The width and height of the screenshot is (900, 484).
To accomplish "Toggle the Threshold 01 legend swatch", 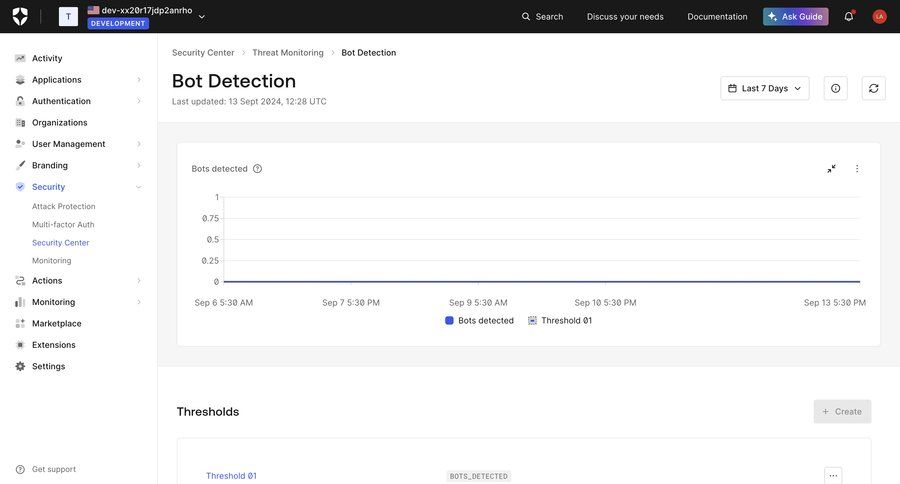I will point(532,321).
